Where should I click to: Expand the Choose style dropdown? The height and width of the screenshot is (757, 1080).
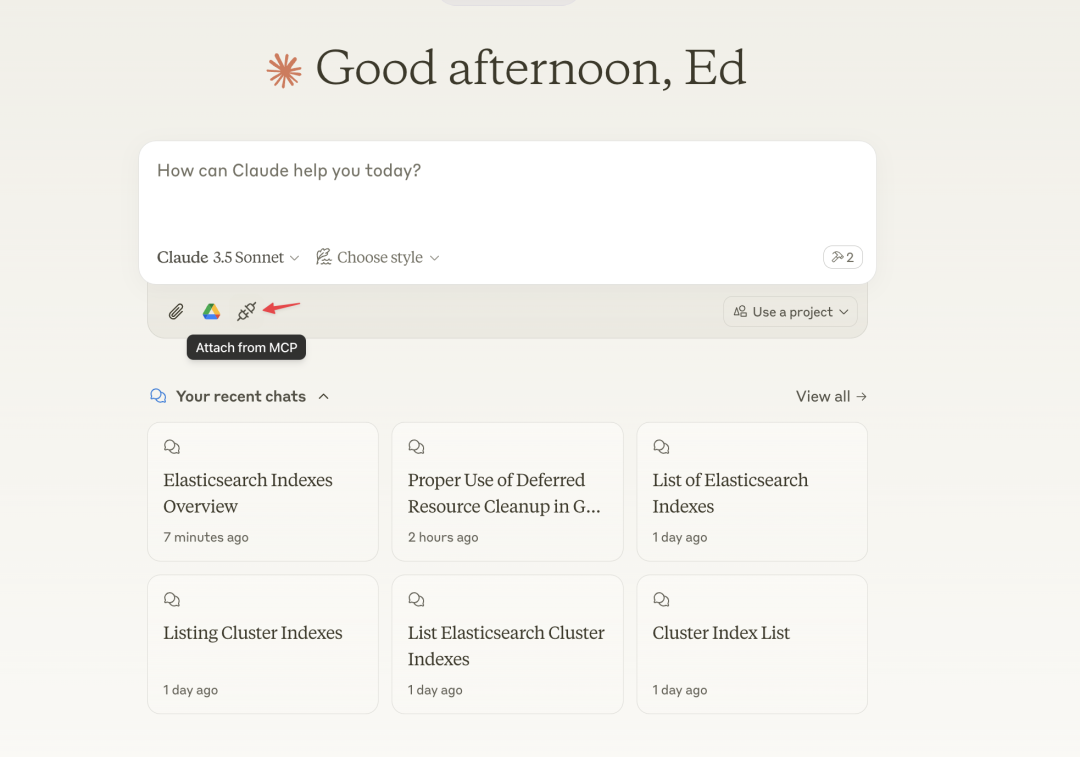[378, 257]
